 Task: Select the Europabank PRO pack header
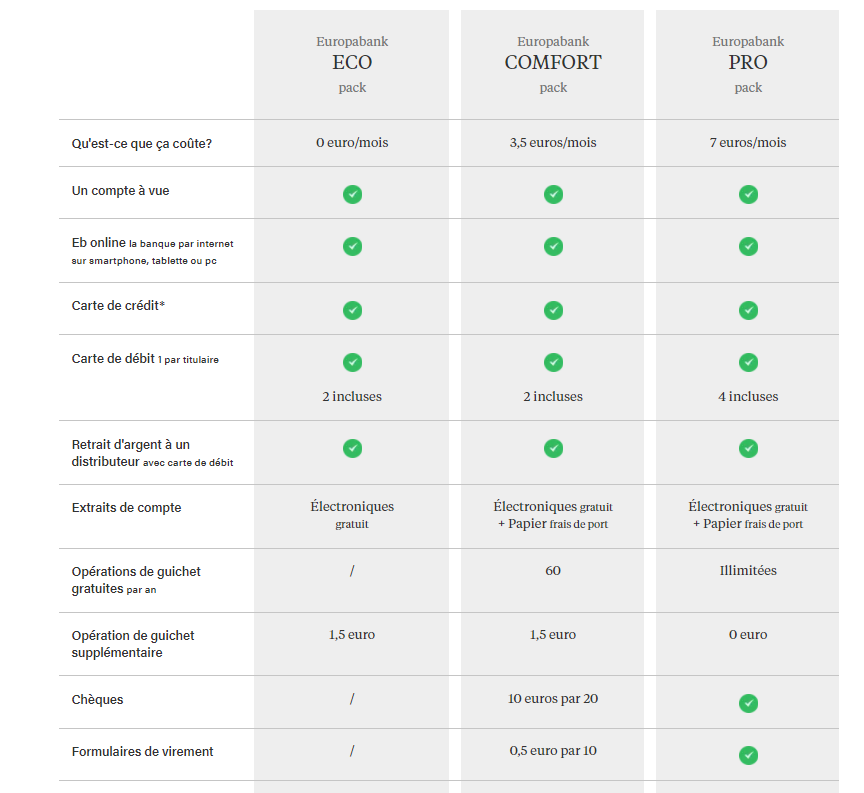tap(748, 63)
